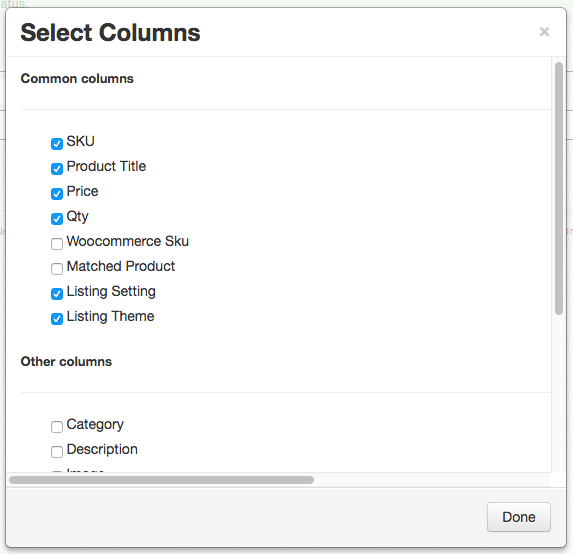Screen dimensions: 573x554
Task: Click the Select Columns dialog title
Action: pos(110,33)
